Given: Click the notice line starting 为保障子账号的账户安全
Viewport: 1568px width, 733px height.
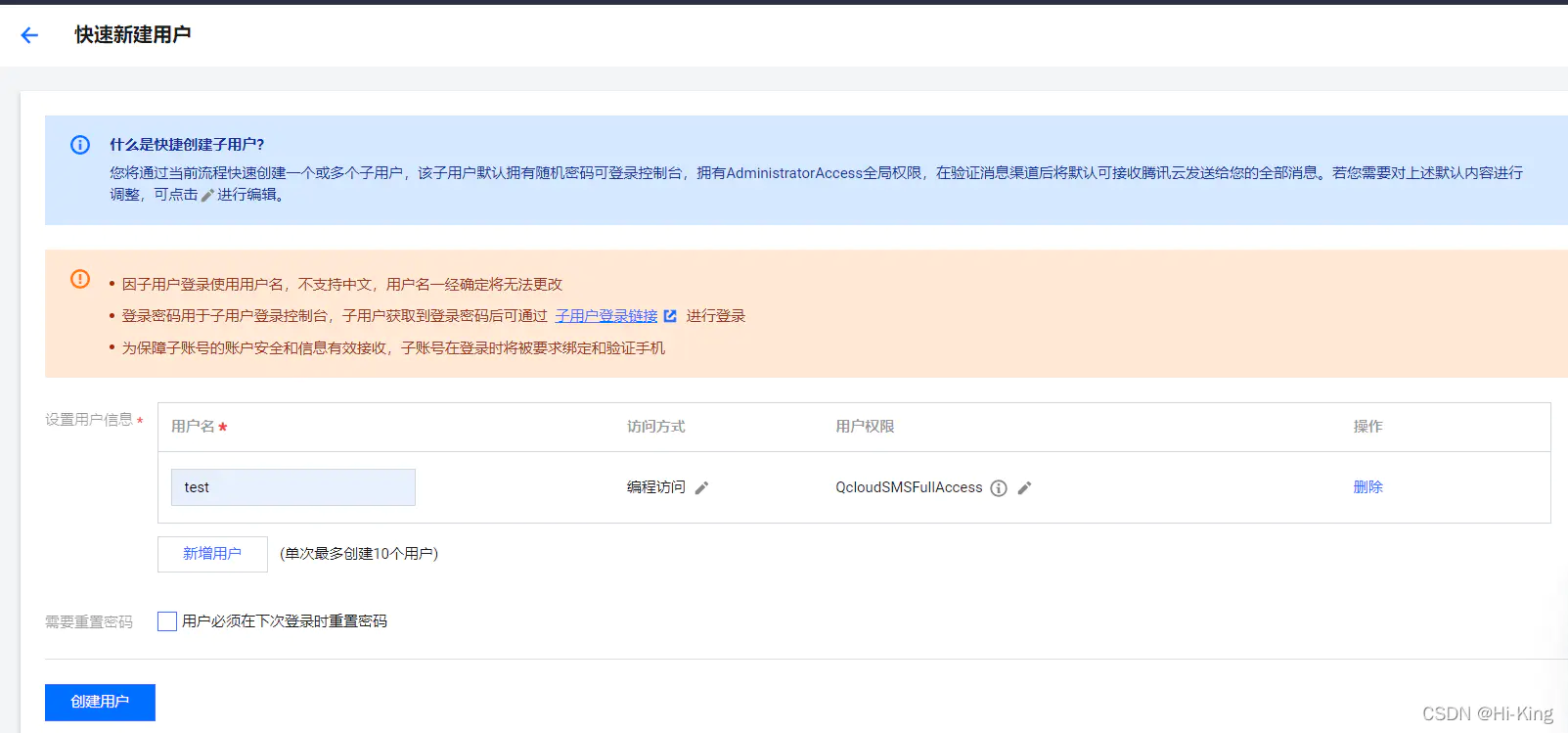Looking at the screenshot, I should pyautogui.click(x=393, y=348).
